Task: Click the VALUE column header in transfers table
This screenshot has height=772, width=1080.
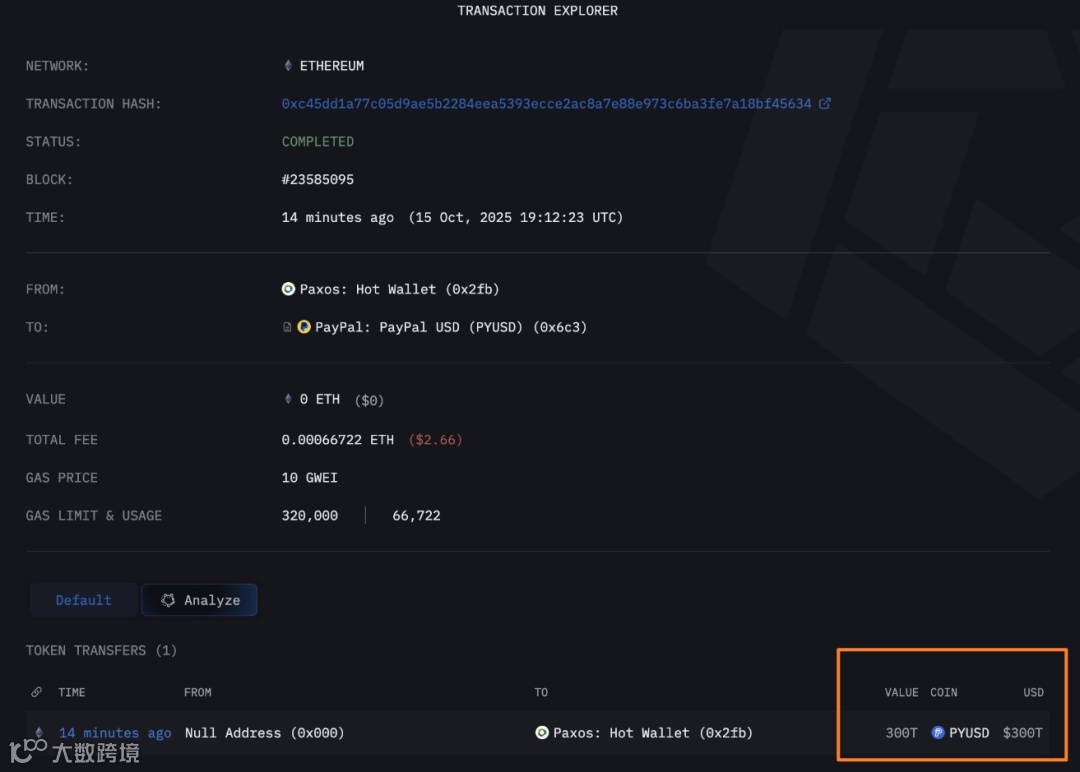Action: [901, 692]
